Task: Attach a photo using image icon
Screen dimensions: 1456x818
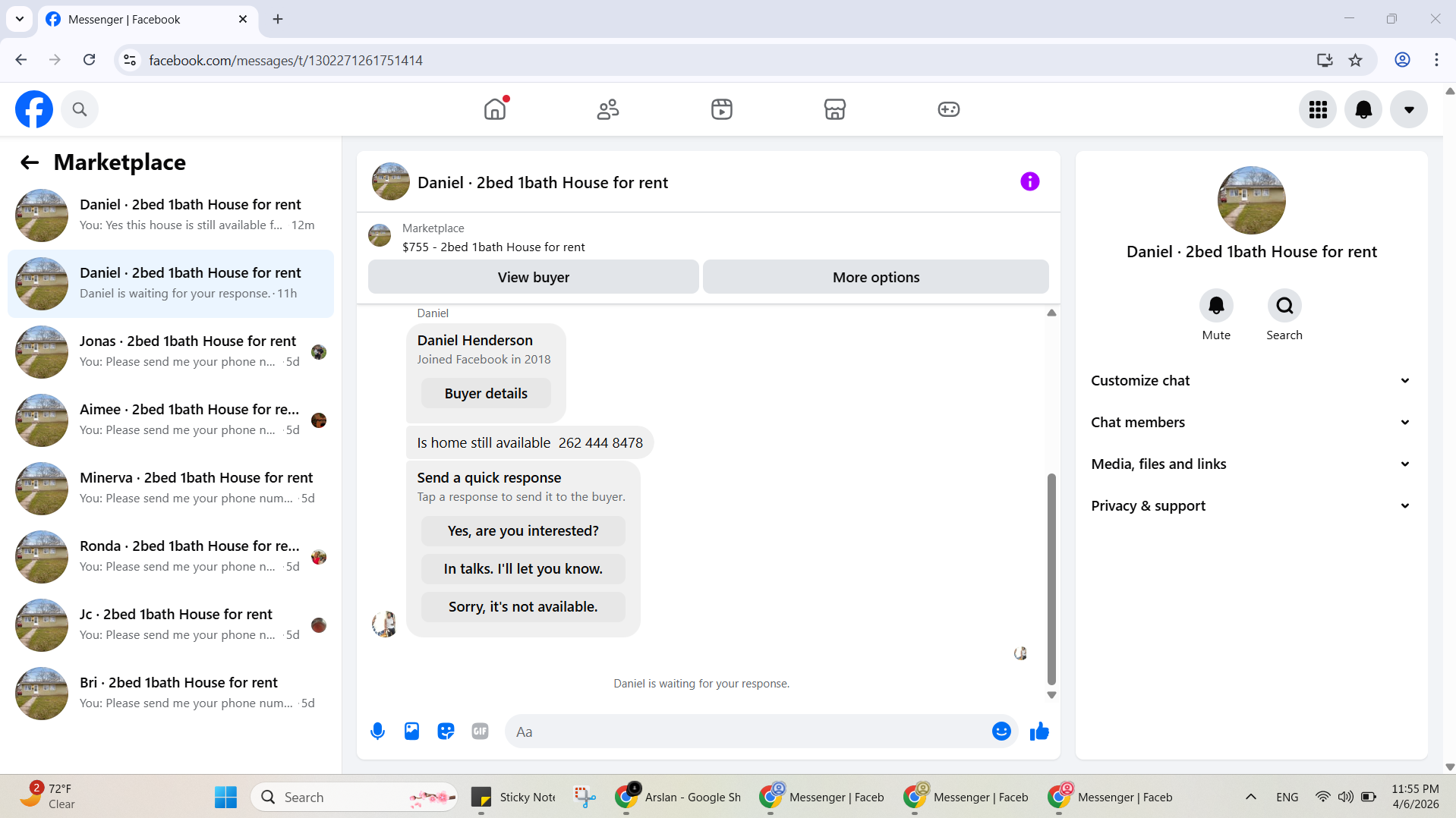Action: point(411,731)
